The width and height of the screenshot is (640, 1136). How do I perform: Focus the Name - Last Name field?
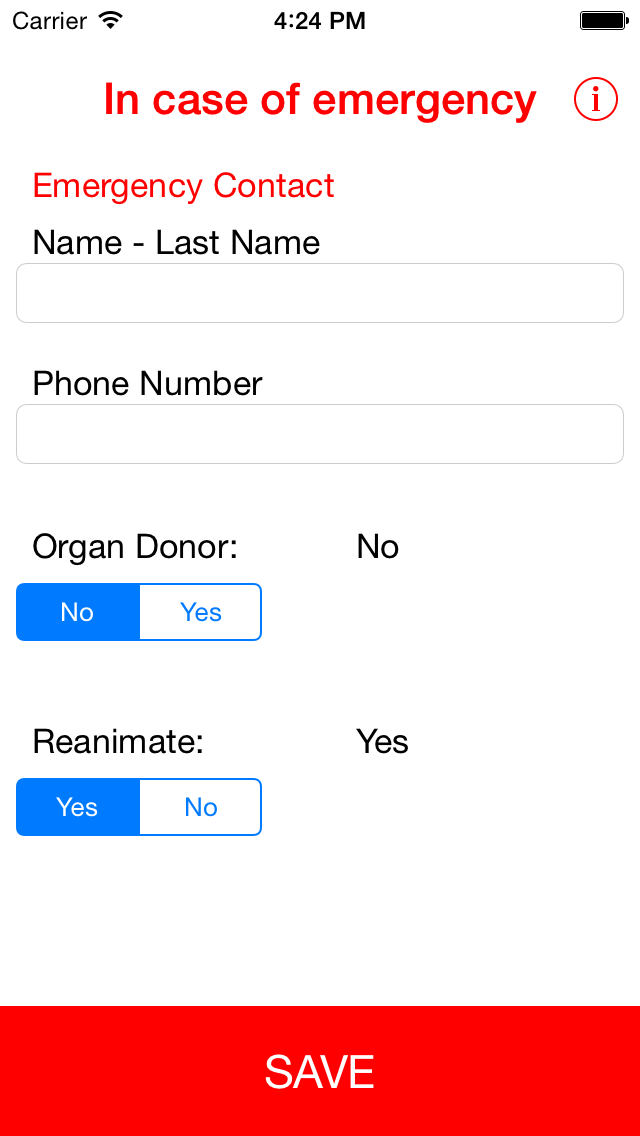point(320,293)
